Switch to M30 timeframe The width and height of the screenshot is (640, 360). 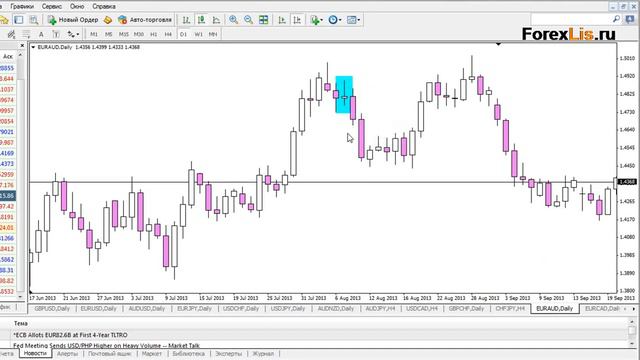point(139,34)
